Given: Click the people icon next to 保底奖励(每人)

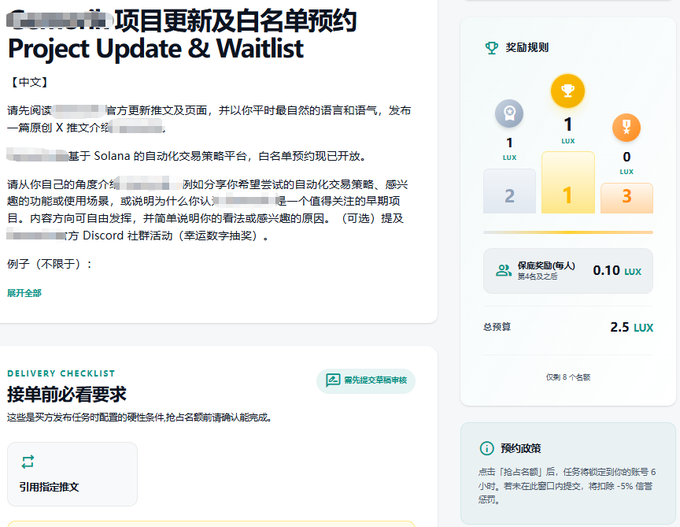Looking at the screenshot, I should [x=503, y=271].
